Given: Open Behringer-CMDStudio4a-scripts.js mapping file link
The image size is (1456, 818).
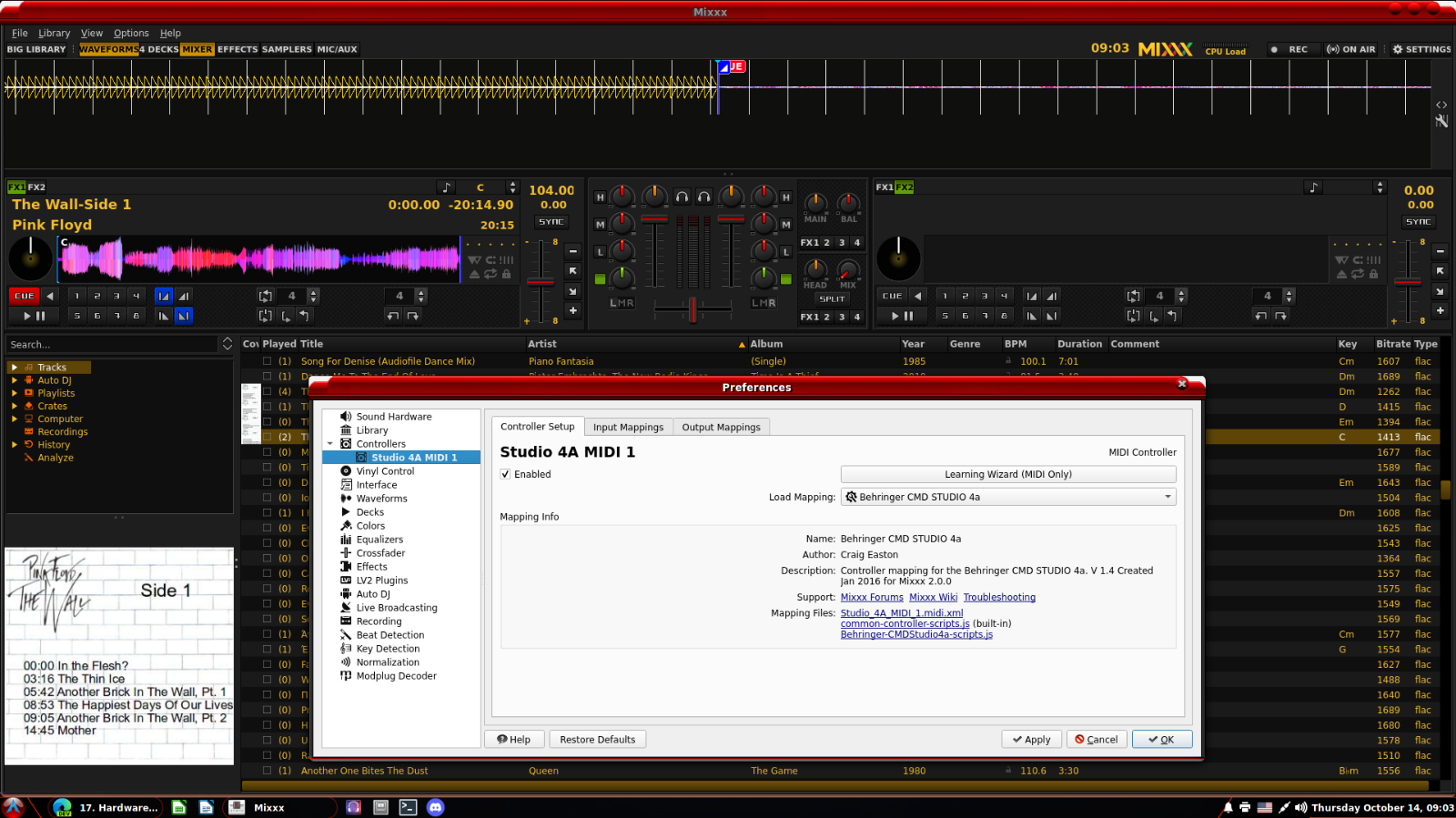Looking at the screenshot, I should click(x=916, y=635).
